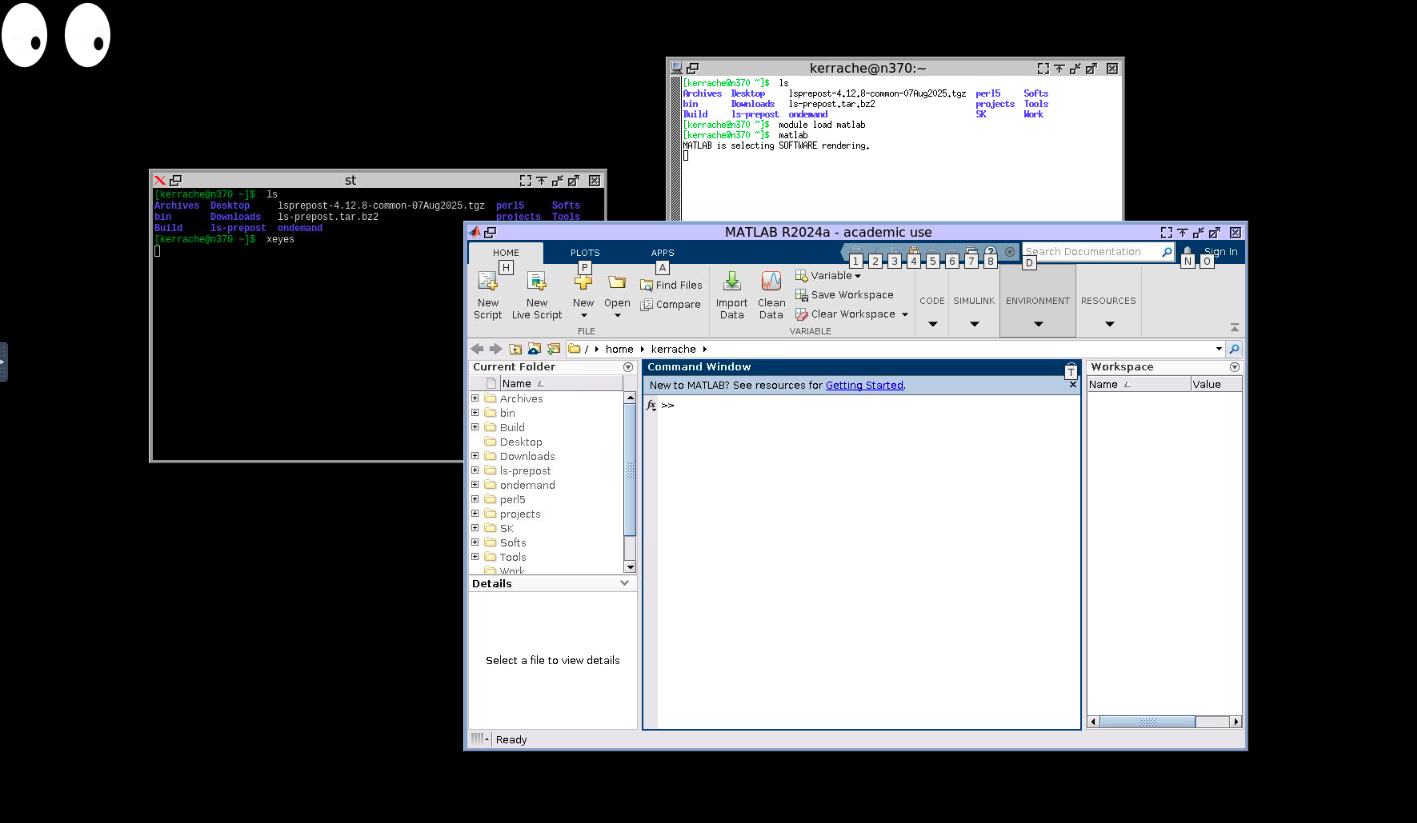The height and width of the screenshot is (823, 1417).
Task: Expand the Archives folder
Action: click(x=475, y=398)
